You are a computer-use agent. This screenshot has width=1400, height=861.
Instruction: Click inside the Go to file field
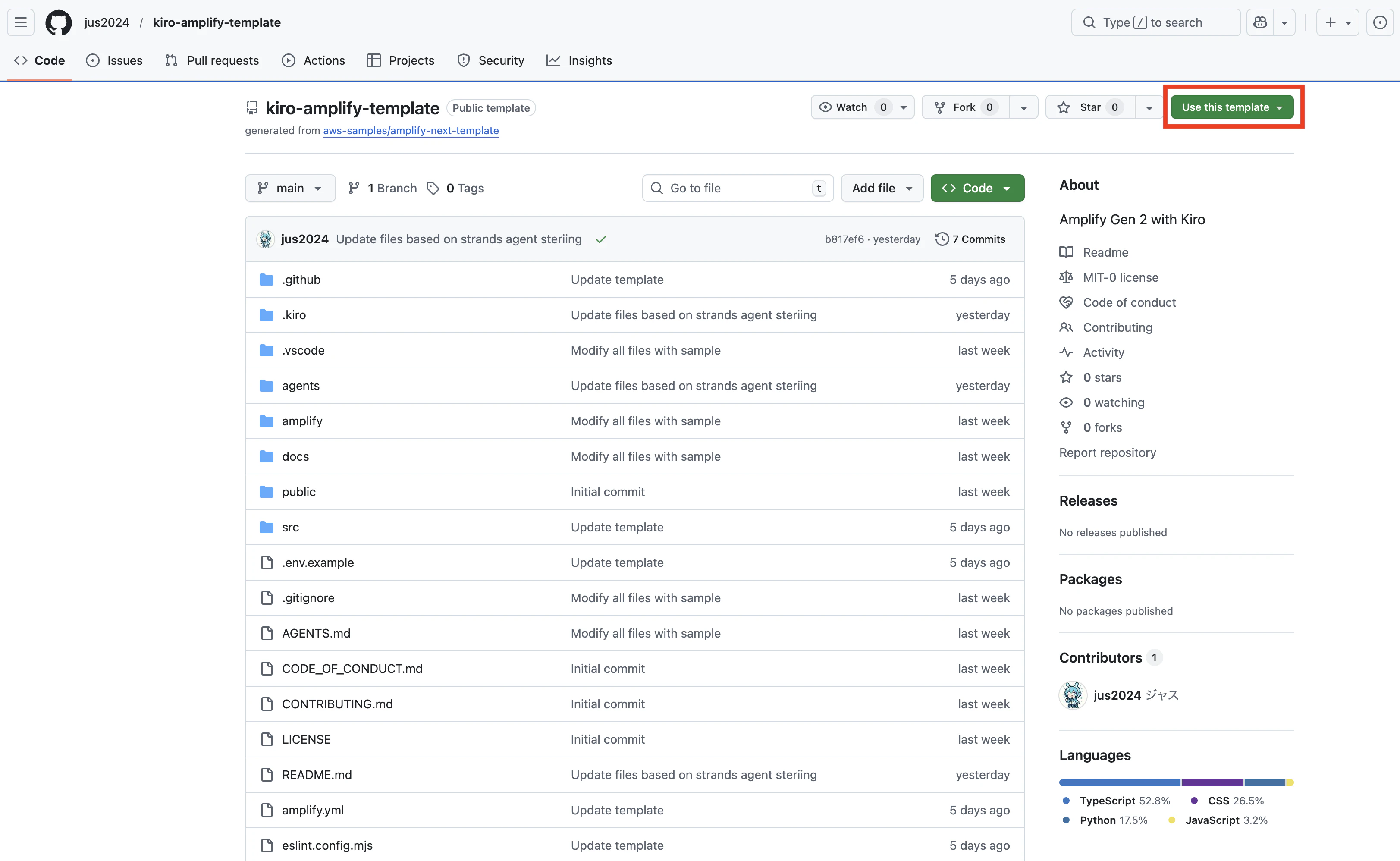735,188
